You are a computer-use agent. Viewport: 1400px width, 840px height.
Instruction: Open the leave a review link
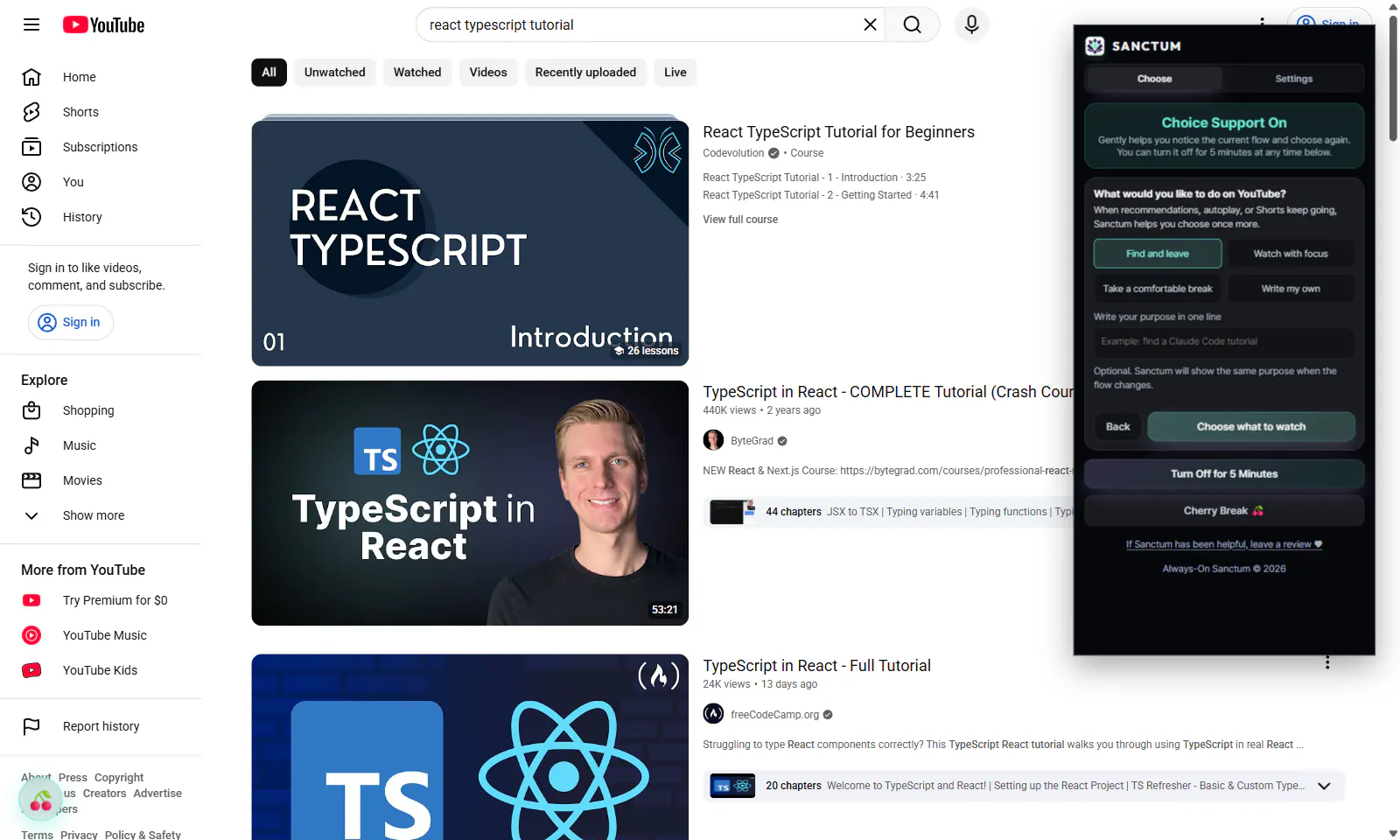[x=1224, y=544]
